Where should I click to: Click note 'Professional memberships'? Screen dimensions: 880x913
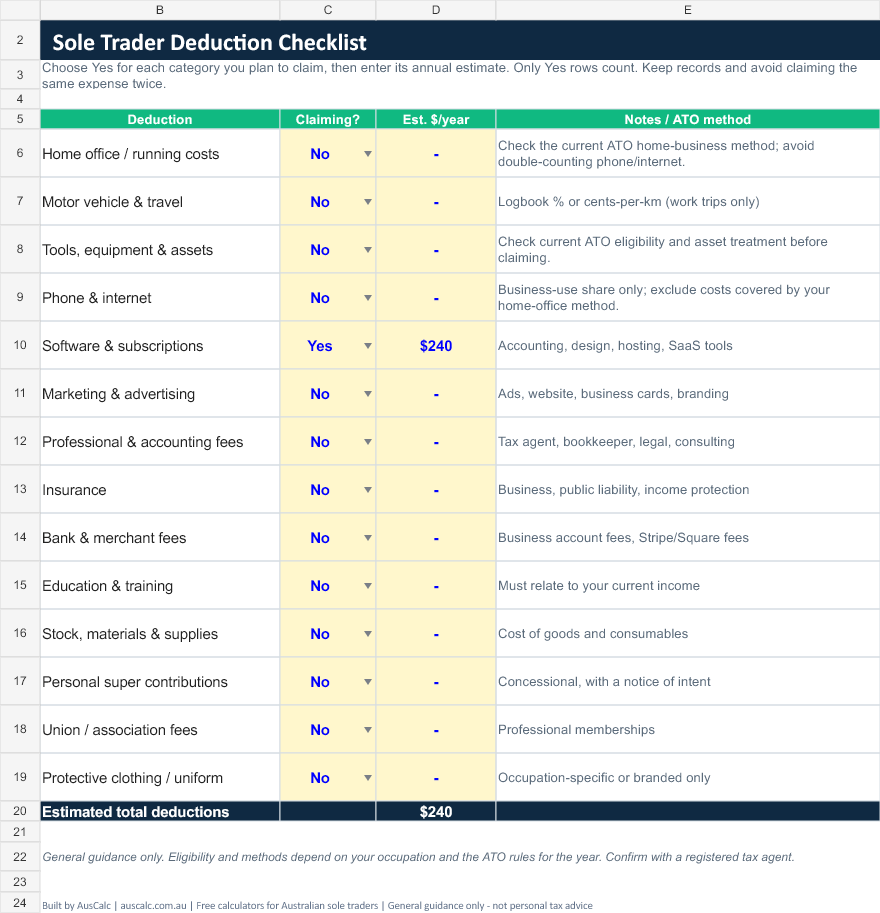pyautogui.click(x=576, y=730)
